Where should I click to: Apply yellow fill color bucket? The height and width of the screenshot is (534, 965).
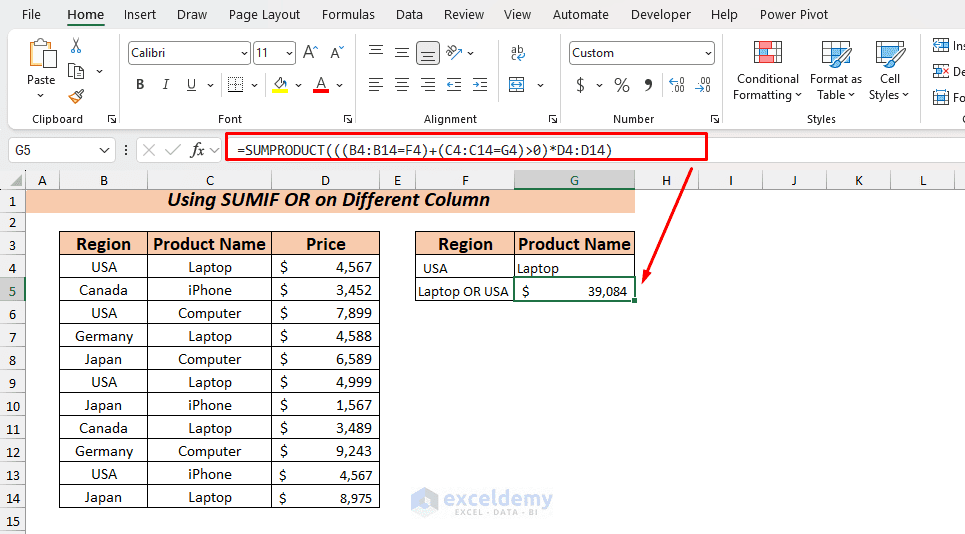[281, 85]
